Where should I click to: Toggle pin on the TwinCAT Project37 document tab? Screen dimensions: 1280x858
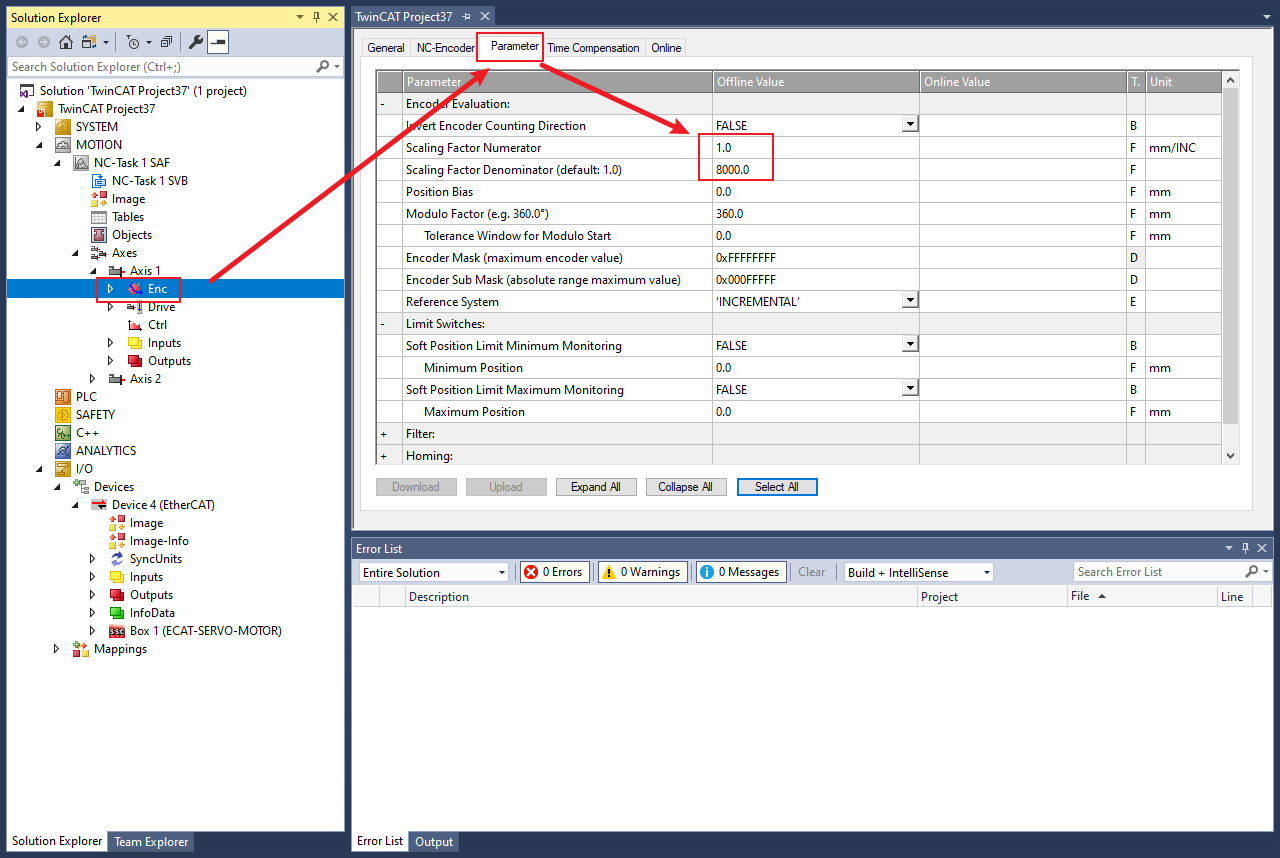click(467, 17)
